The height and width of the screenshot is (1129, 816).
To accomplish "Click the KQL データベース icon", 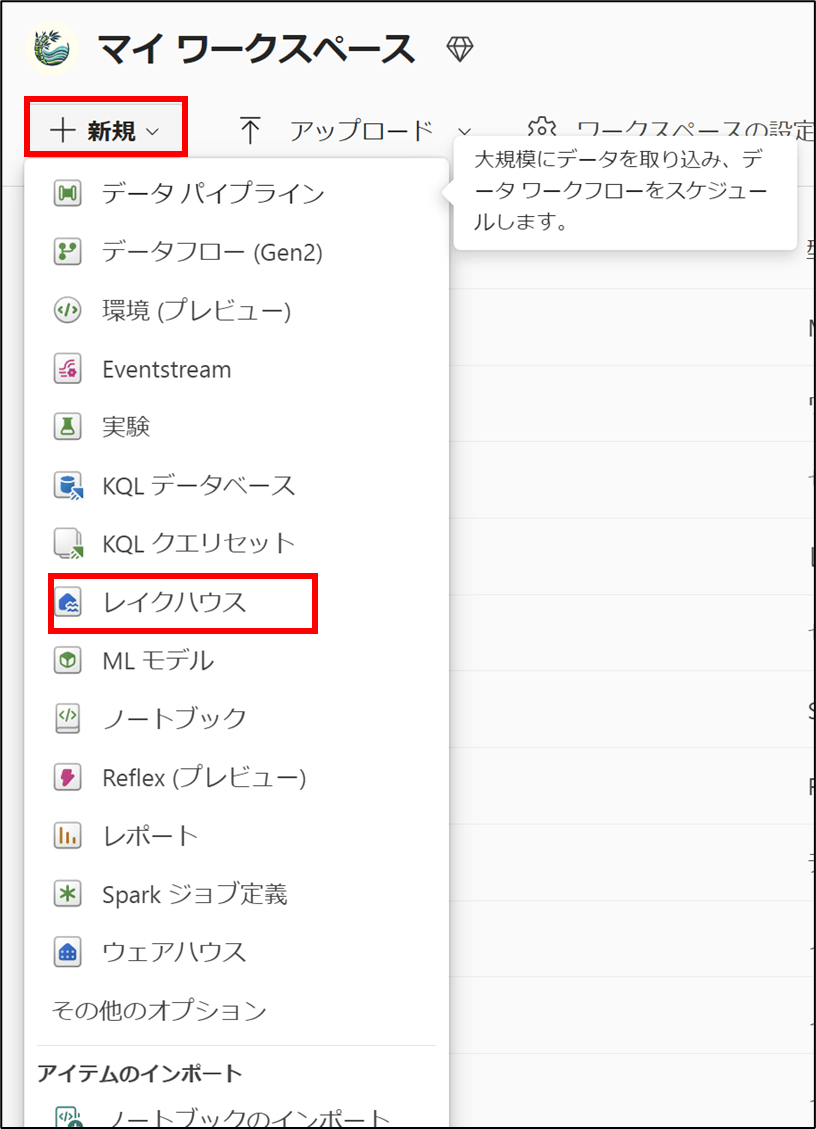I will [x=68, y=485].
